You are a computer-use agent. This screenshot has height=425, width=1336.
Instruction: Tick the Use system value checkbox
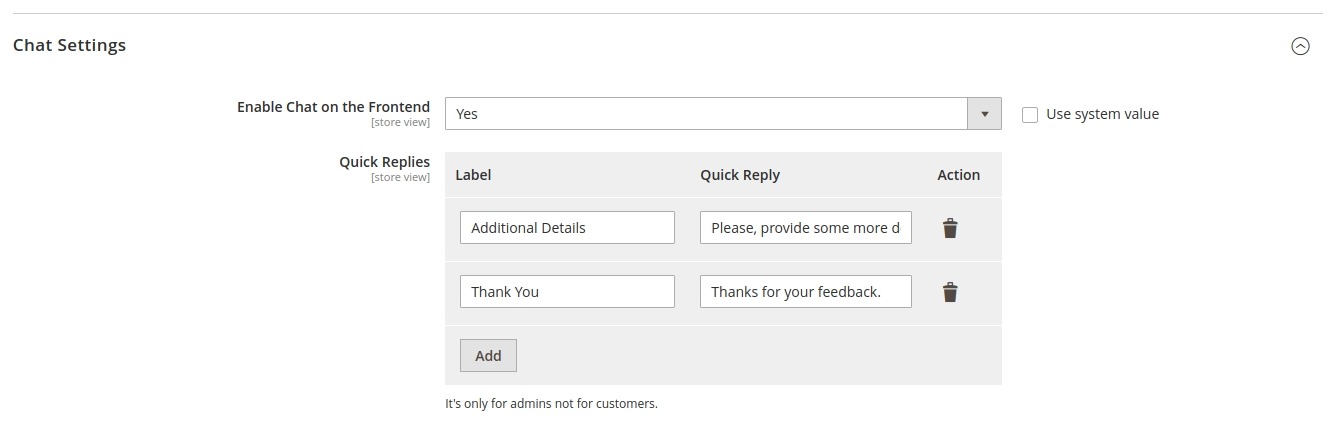click(x=1030, y=115)
